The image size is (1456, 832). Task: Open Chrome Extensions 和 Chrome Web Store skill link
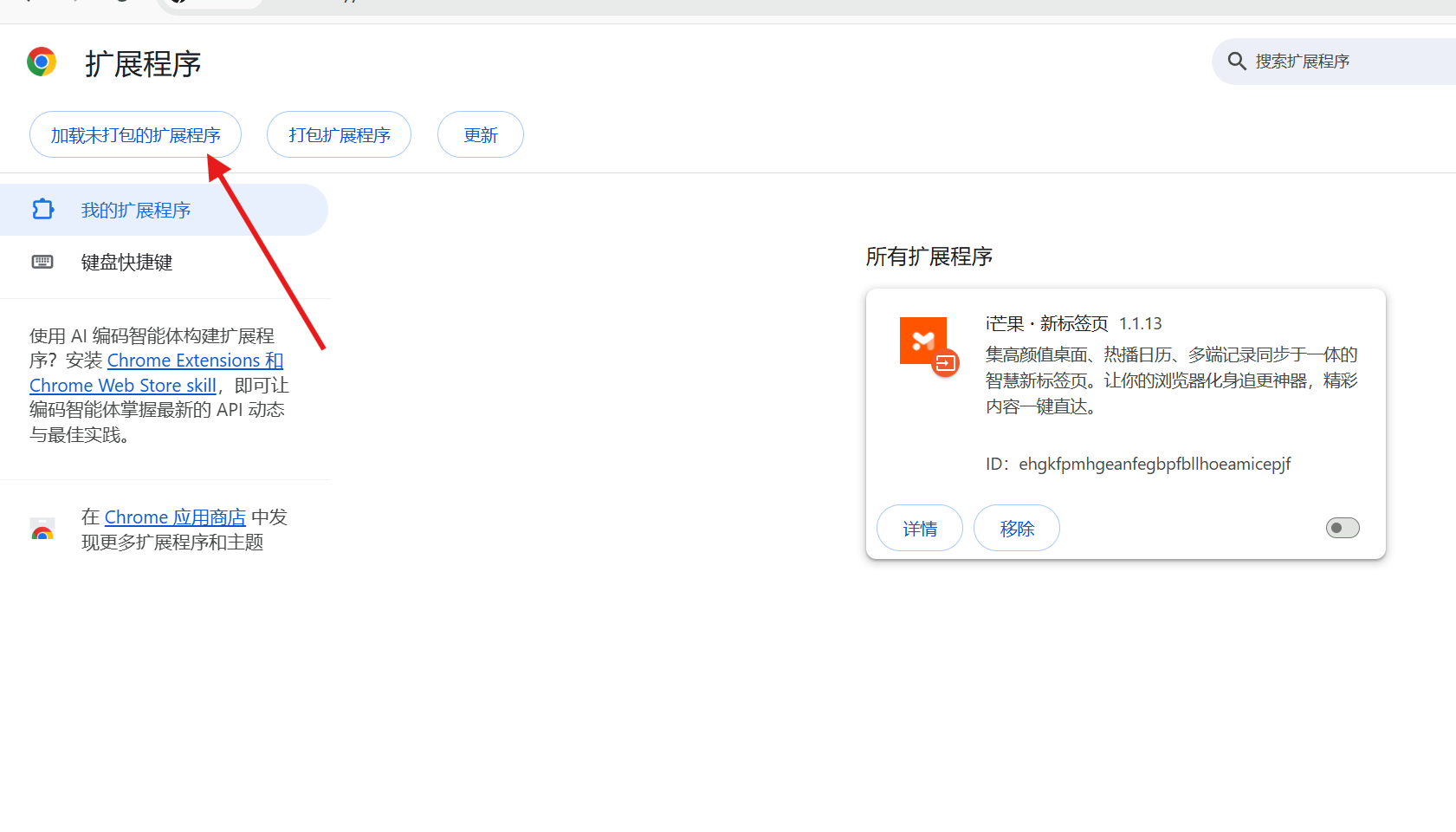[156, 373]
